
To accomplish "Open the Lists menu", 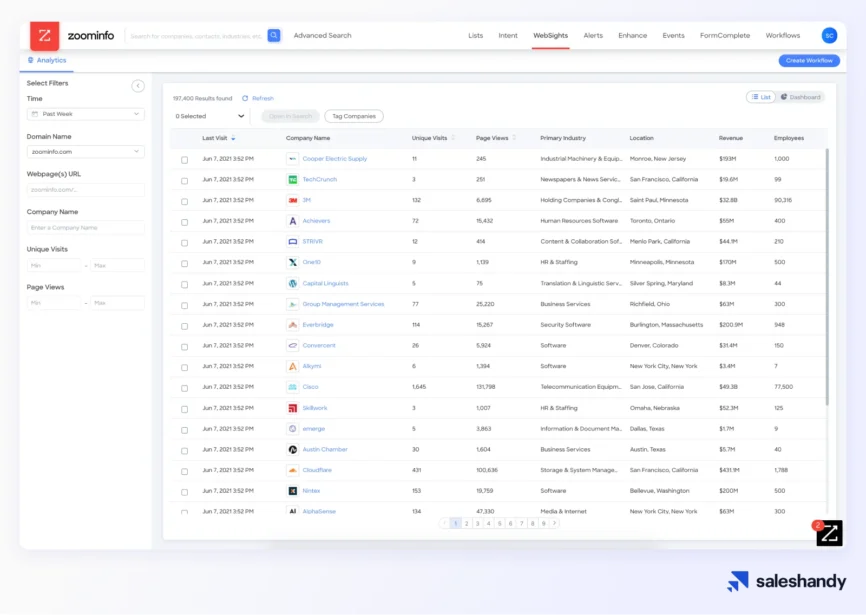I will pyautogui.click(x=476, y=35).
